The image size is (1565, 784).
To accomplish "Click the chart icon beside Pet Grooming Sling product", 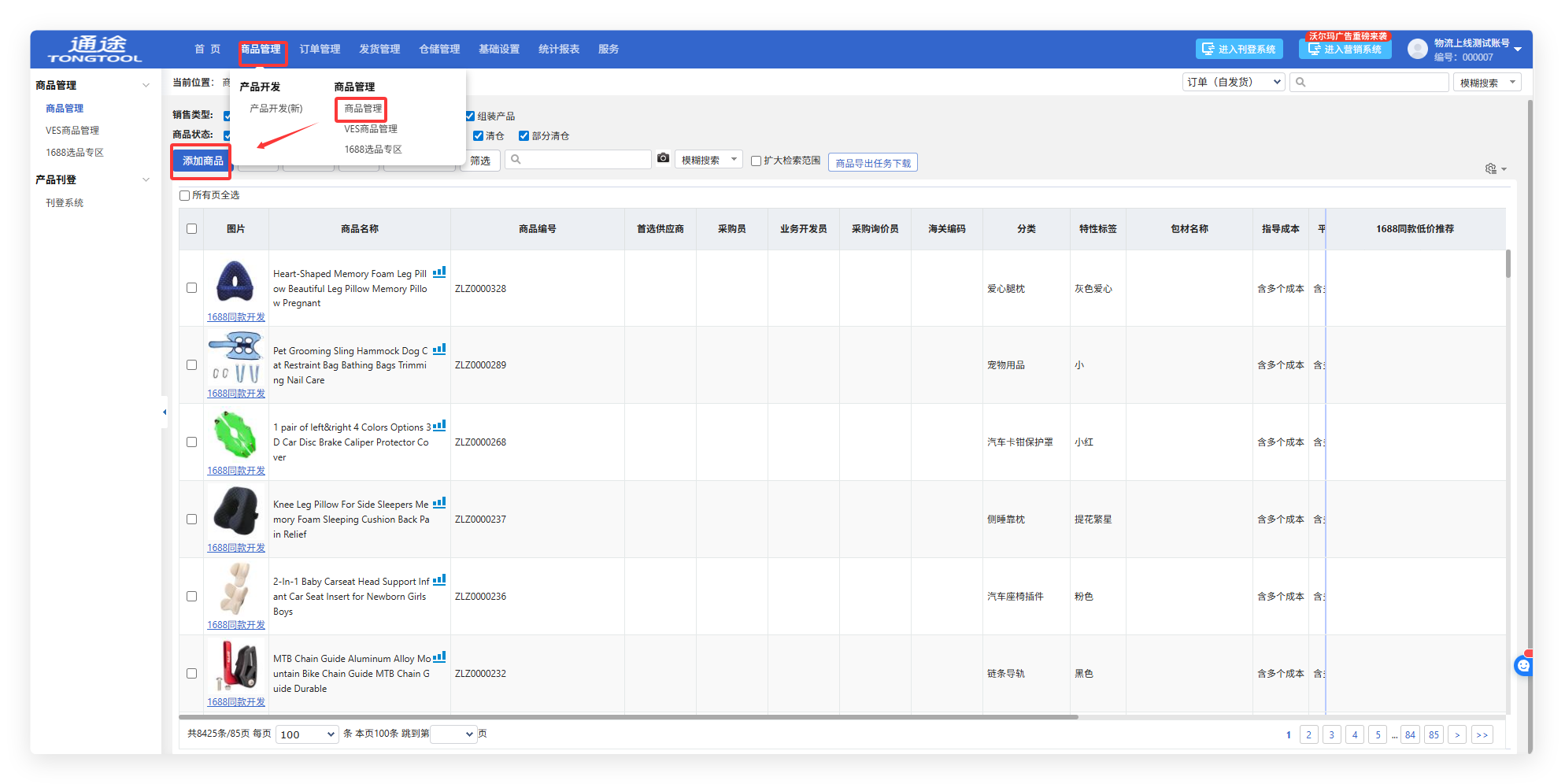I will [x=439, y=349].
